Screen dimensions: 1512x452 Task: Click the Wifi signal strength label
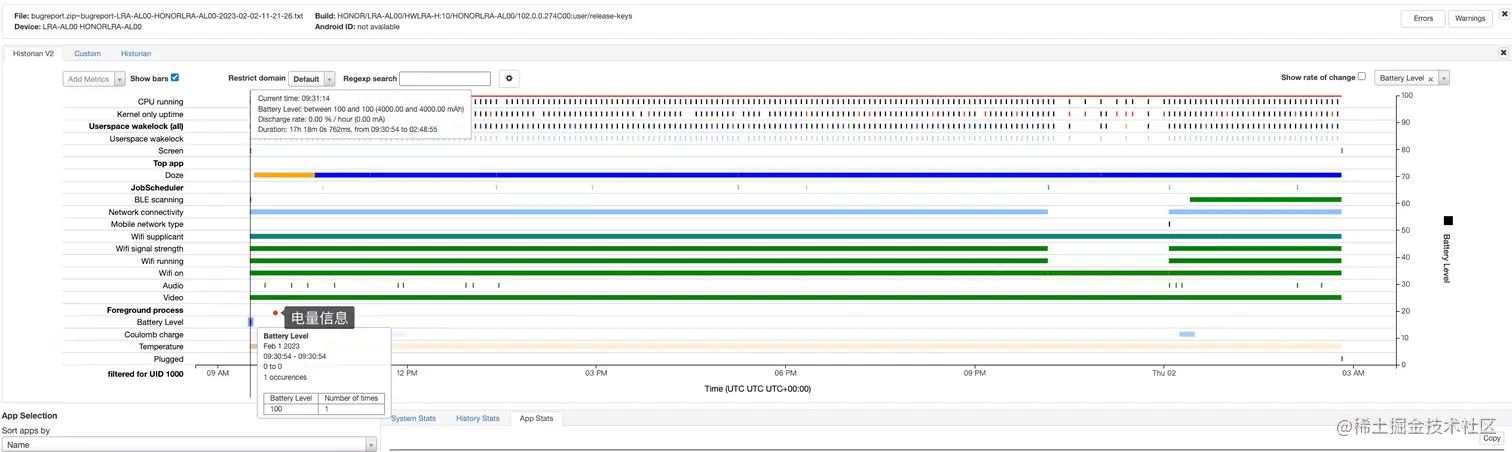(149, 249)
